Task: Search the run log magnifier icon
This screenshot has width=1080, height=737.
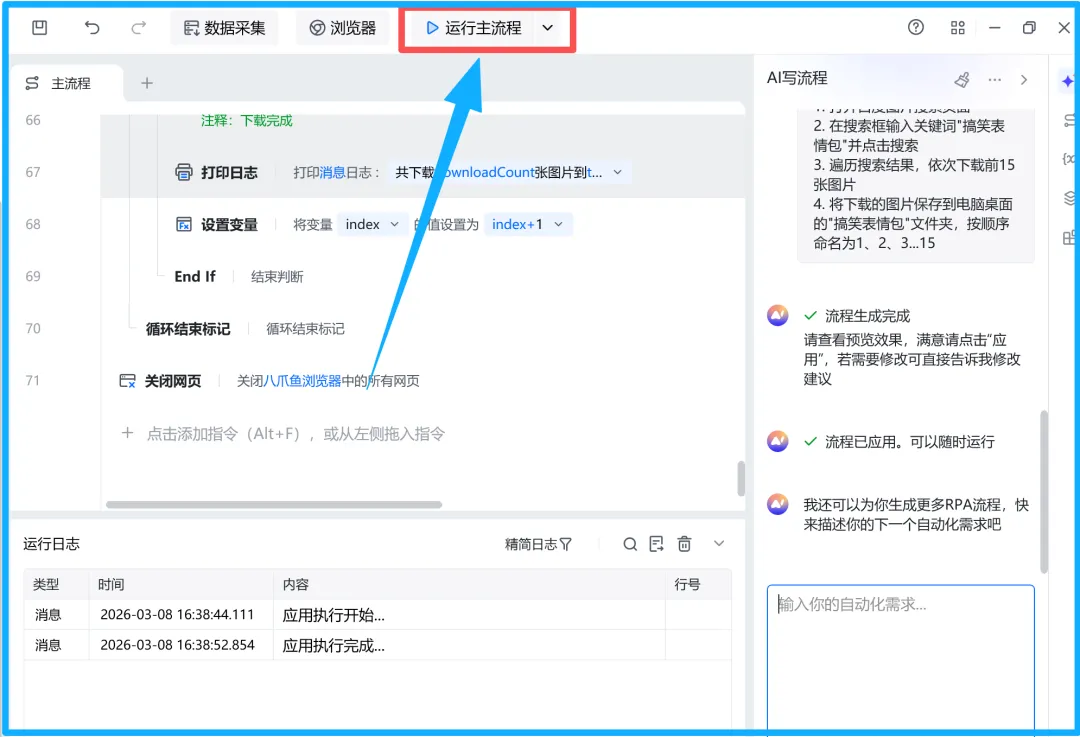Action: click(x=630, y=544)
